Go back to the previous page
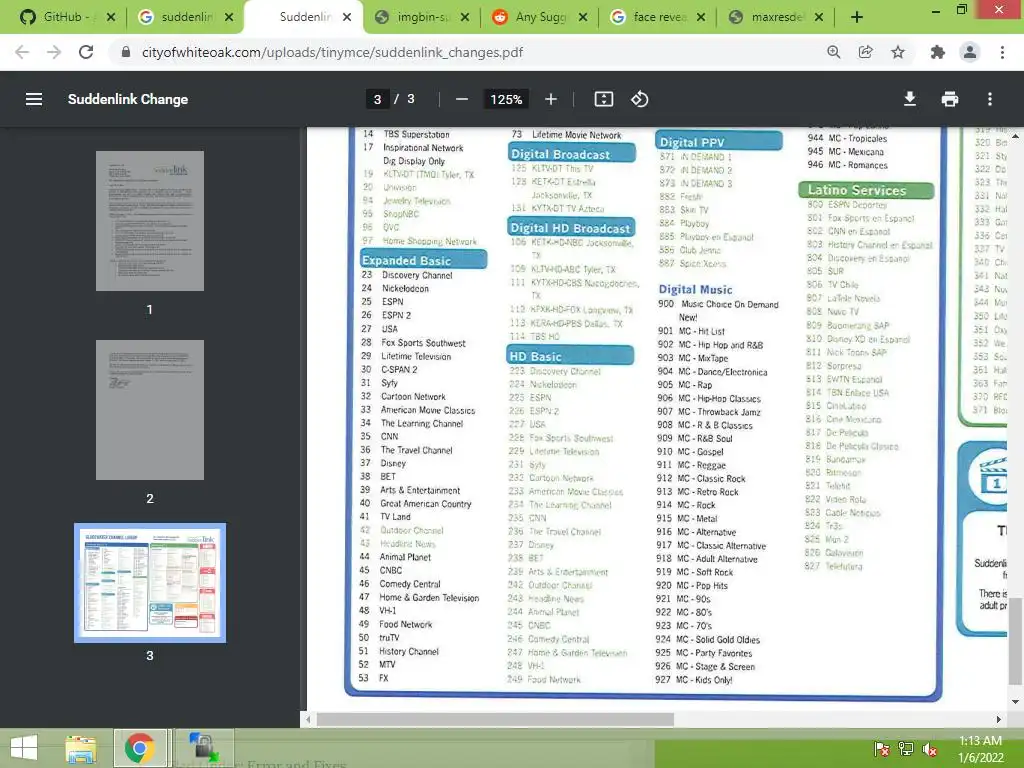 (x=22, y=52)
